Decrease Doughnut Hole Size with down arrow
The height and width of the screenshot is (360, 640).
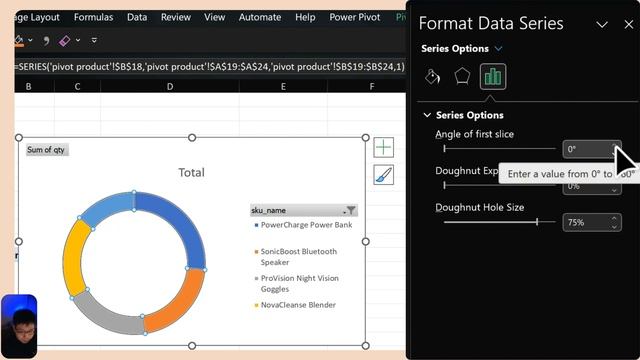(x=614, y=227)
